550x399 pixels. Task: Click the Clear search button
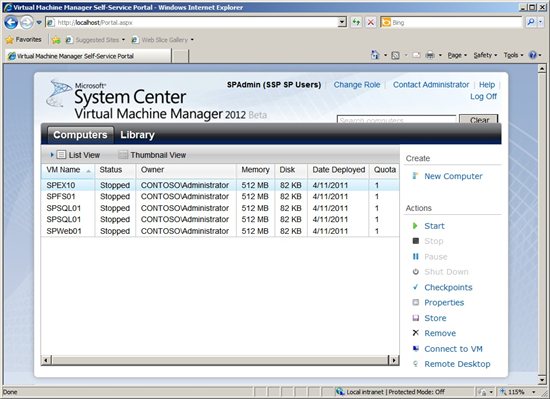[x=479, y=119]
